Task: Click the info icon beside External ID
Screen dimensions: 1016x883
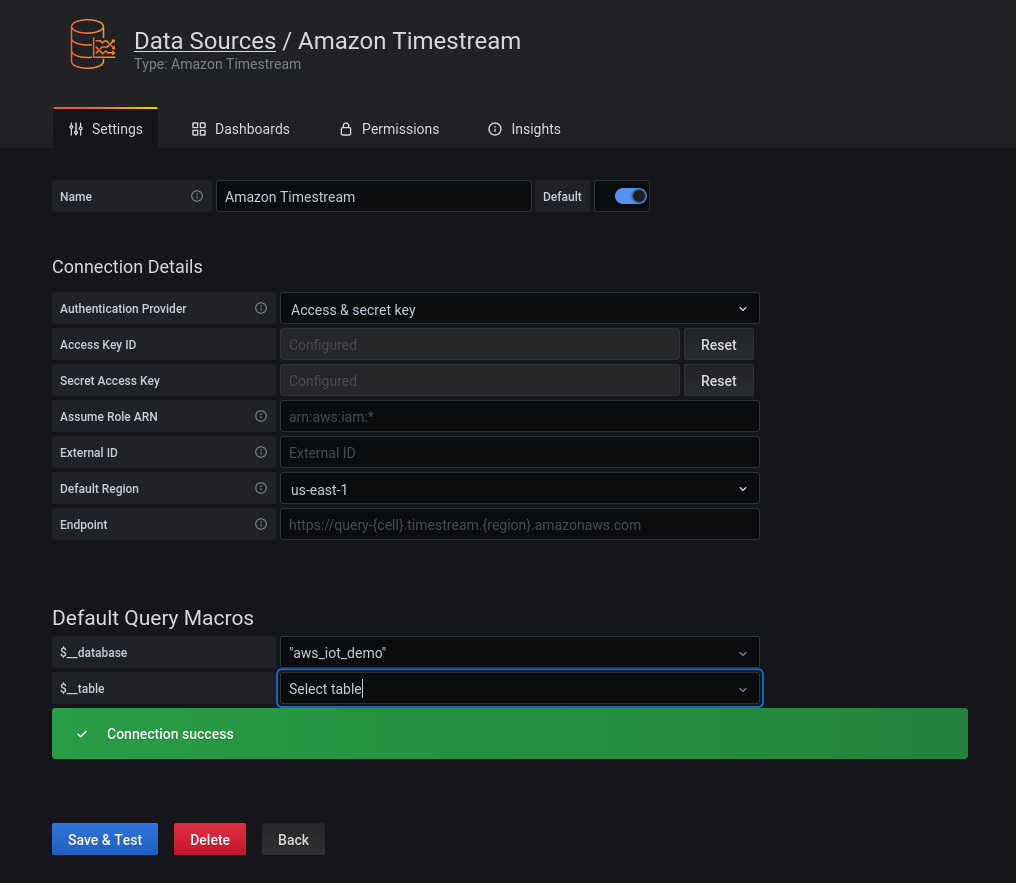Action: pyautogui.click(x=261, y=452)
